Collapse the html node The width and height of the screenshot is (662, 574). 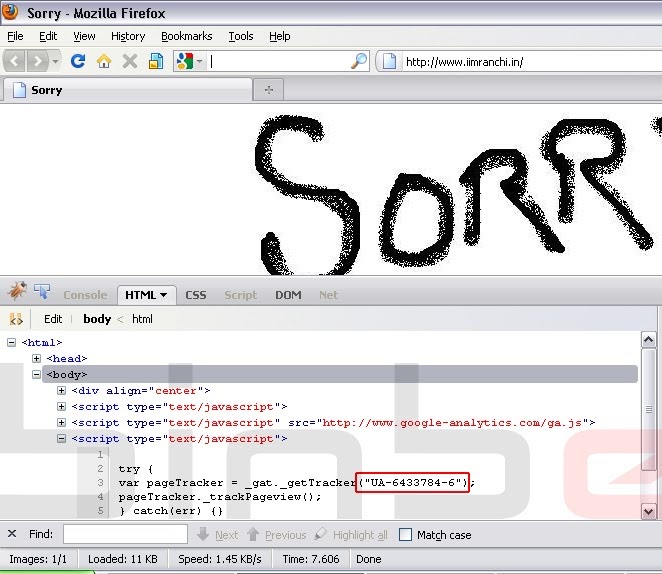tap(12, 342)
